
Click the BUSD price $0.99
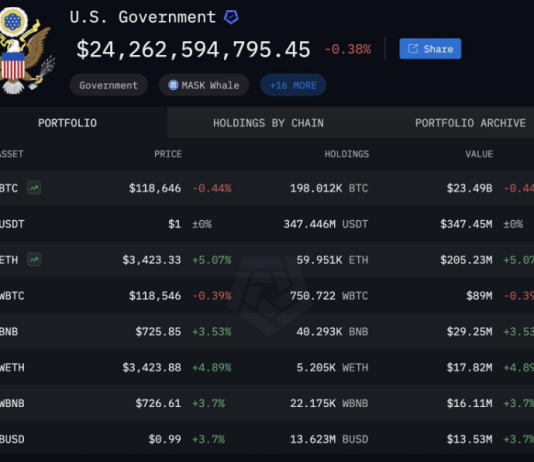(165, 439)
